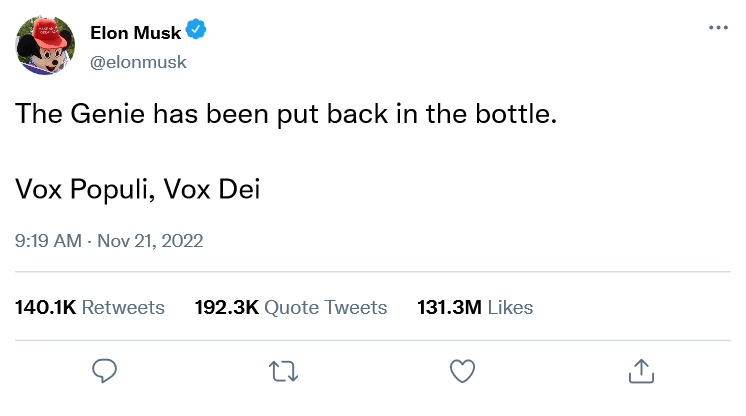This screenshot has width=746, height=416.
Task: Click the Quote Tweets label text
Action: (x=325, y=307)
